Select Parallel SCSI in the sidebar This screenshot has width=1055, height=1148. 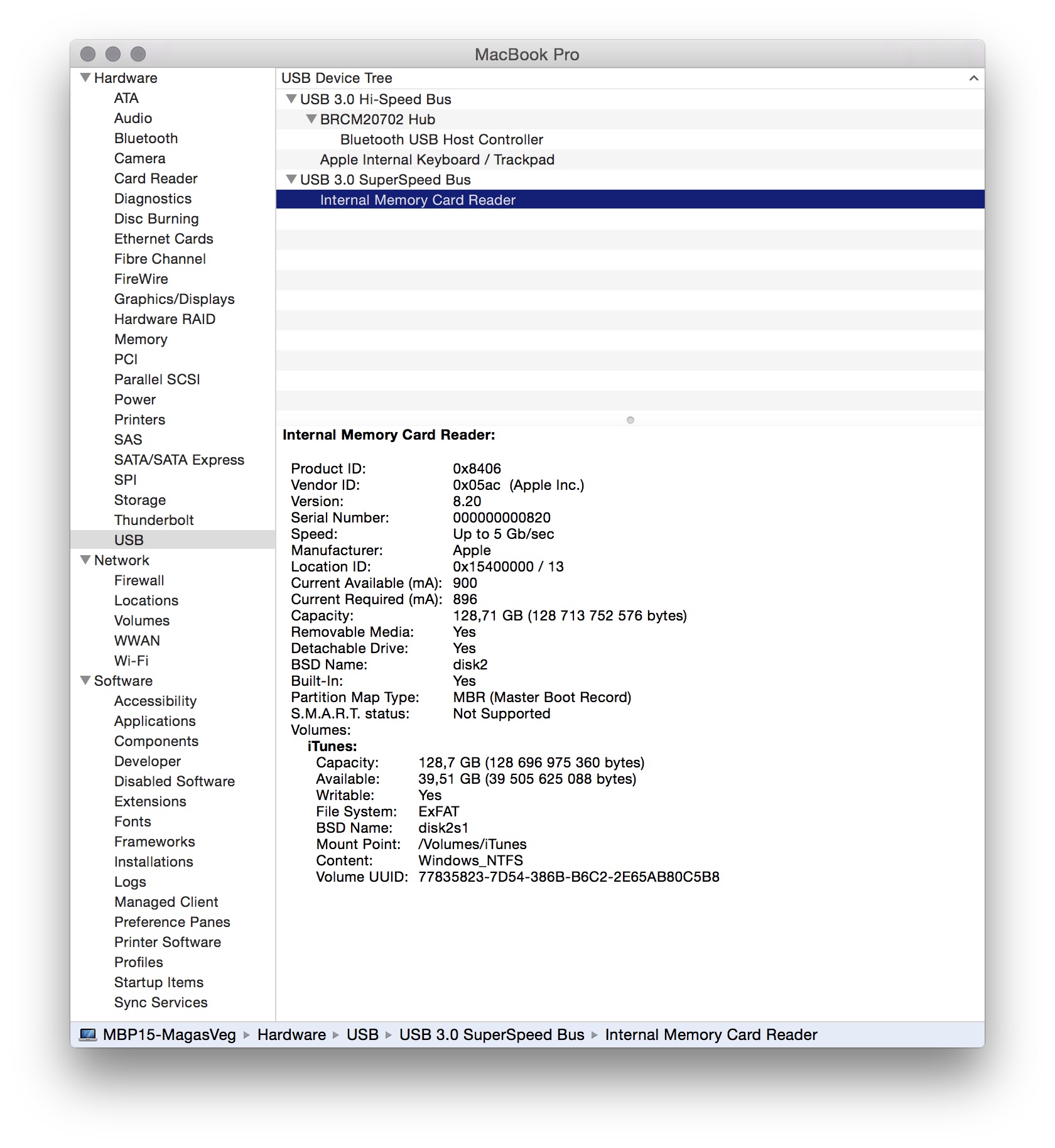(157, 379)
